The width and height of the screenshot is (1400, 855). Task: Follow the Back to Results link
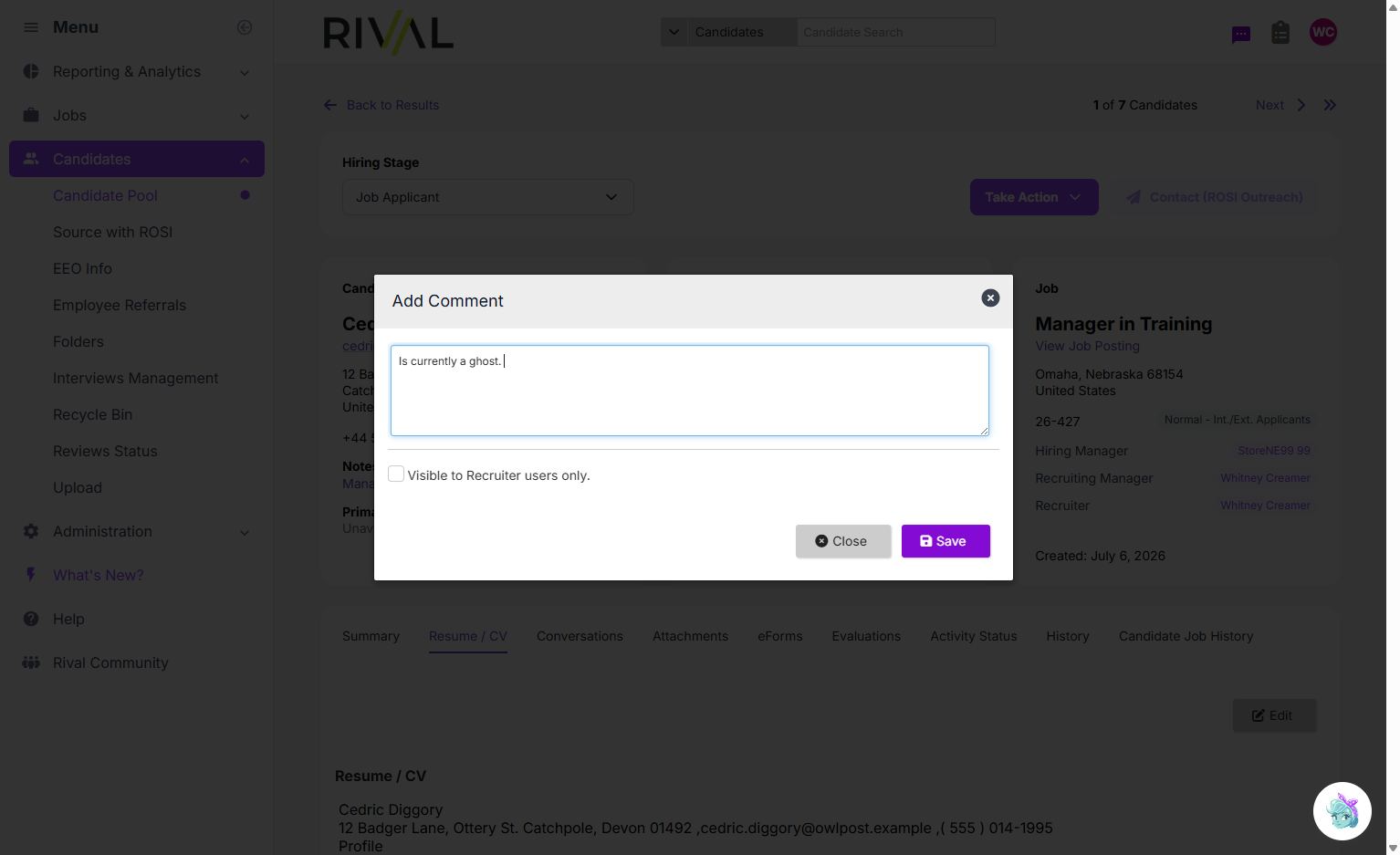(x=381, y=105)
